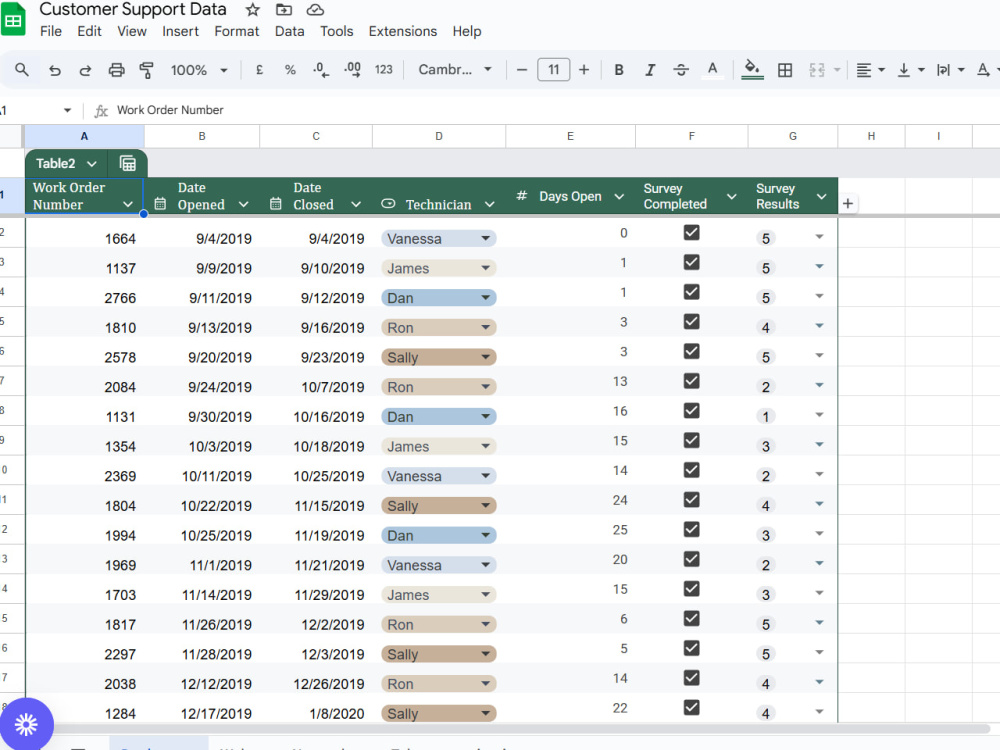Open the fill color bucket

(x=753, y=70)
